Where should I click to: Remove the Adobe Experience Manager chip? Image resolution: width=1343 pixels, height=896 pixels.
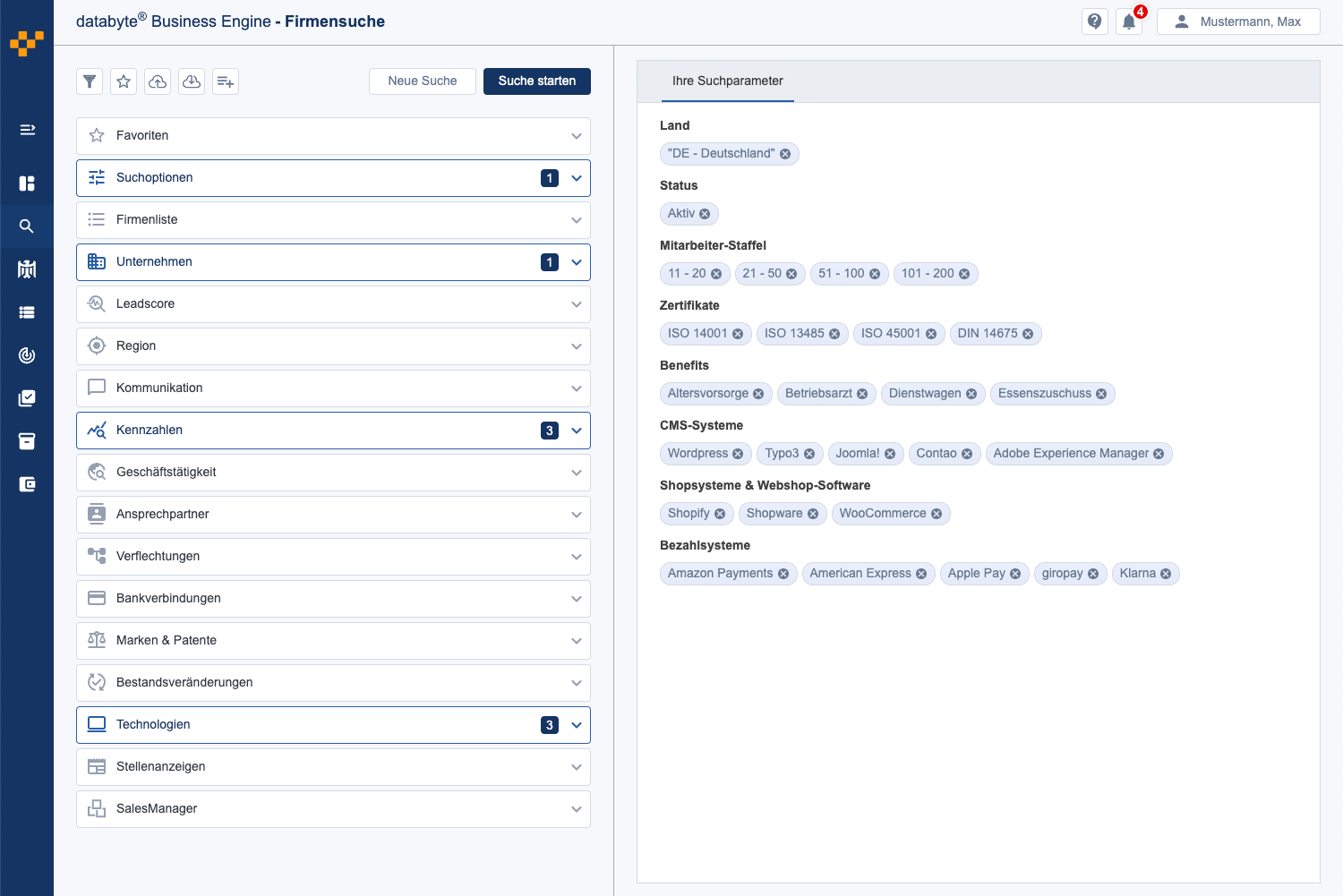coord(1159,454)
